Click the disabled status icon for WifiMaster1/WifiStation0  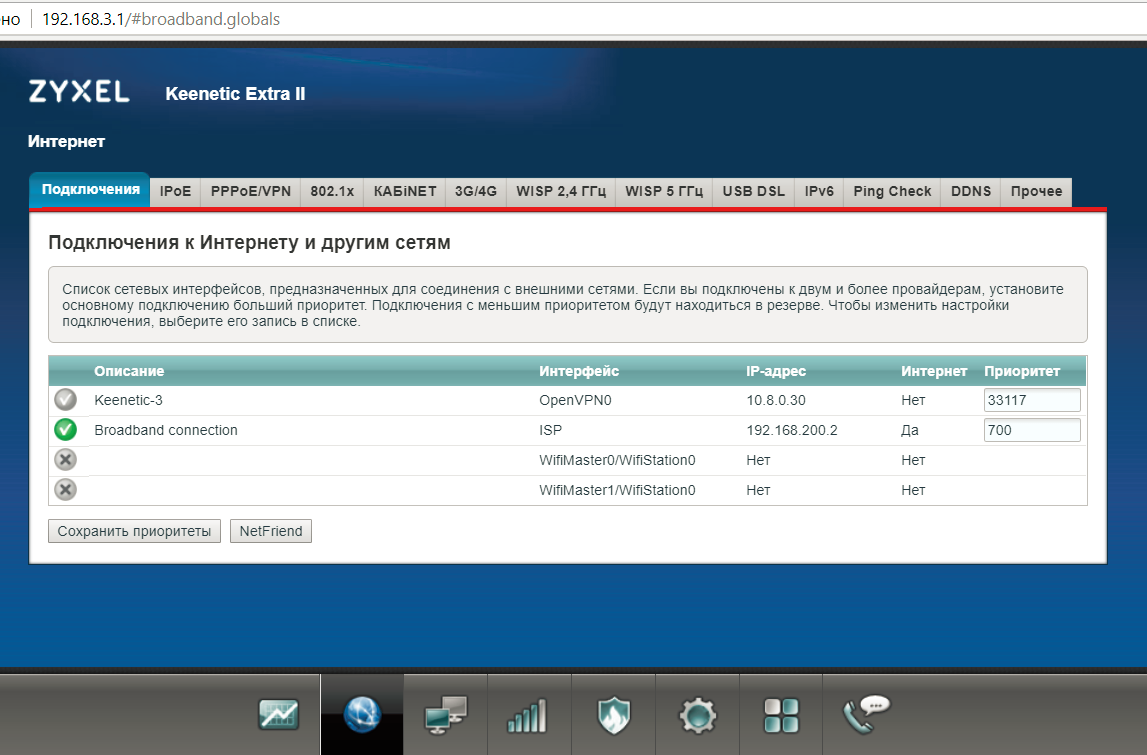pos(65,490)
